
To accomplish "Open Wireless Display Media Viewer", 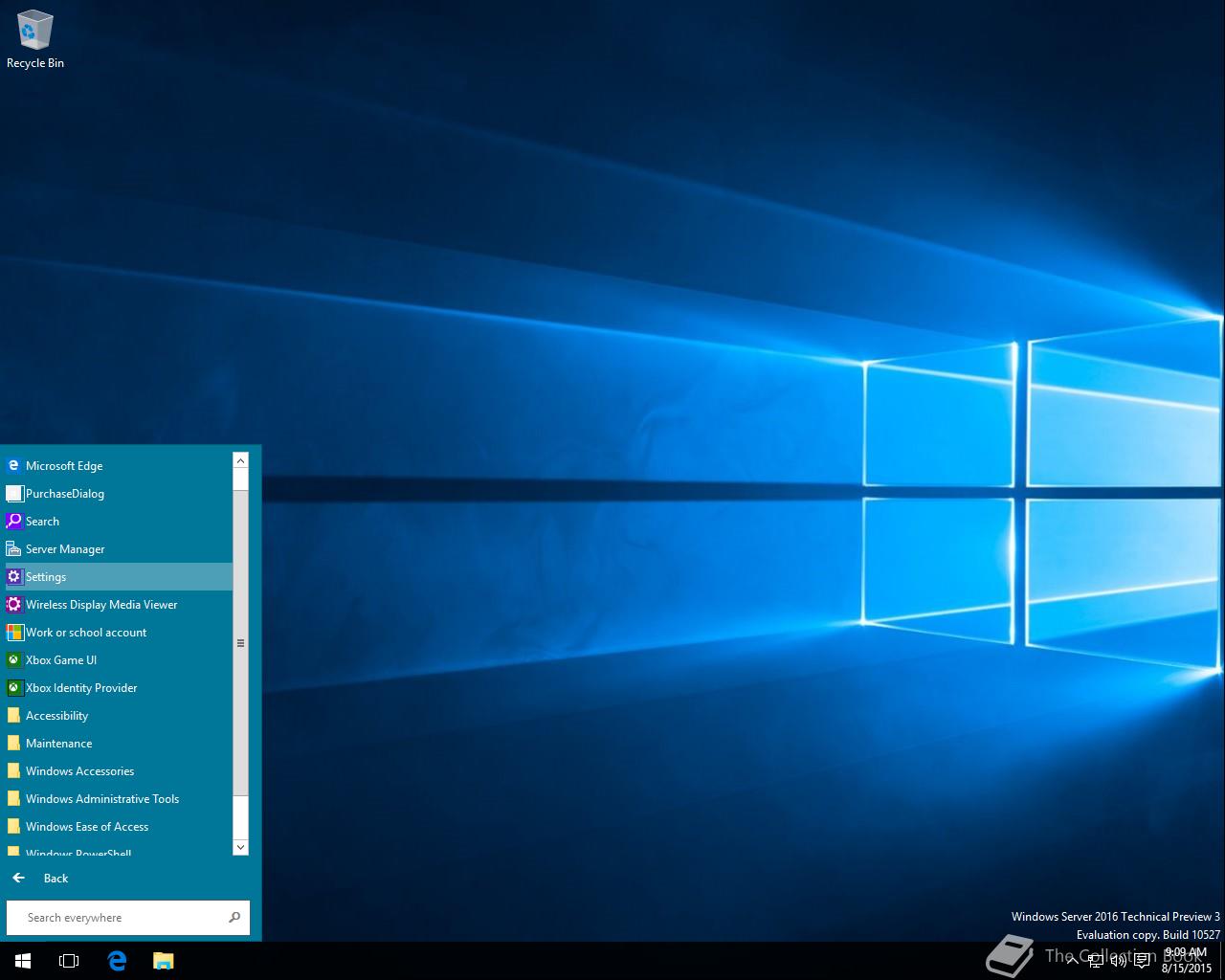I will tap(119, 604).
